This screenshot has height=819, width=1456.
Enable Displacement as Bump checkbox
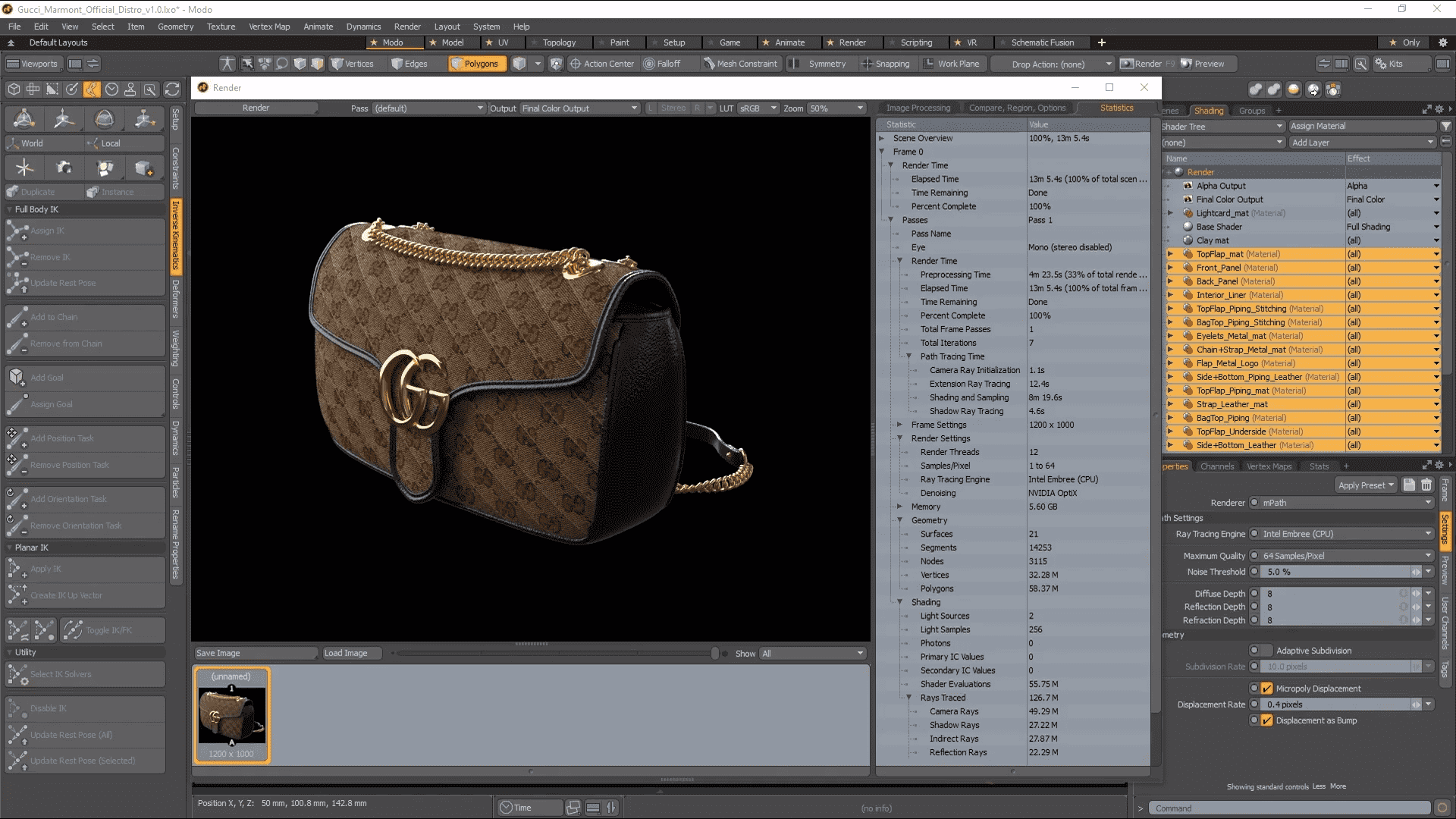click(1266, 720)
